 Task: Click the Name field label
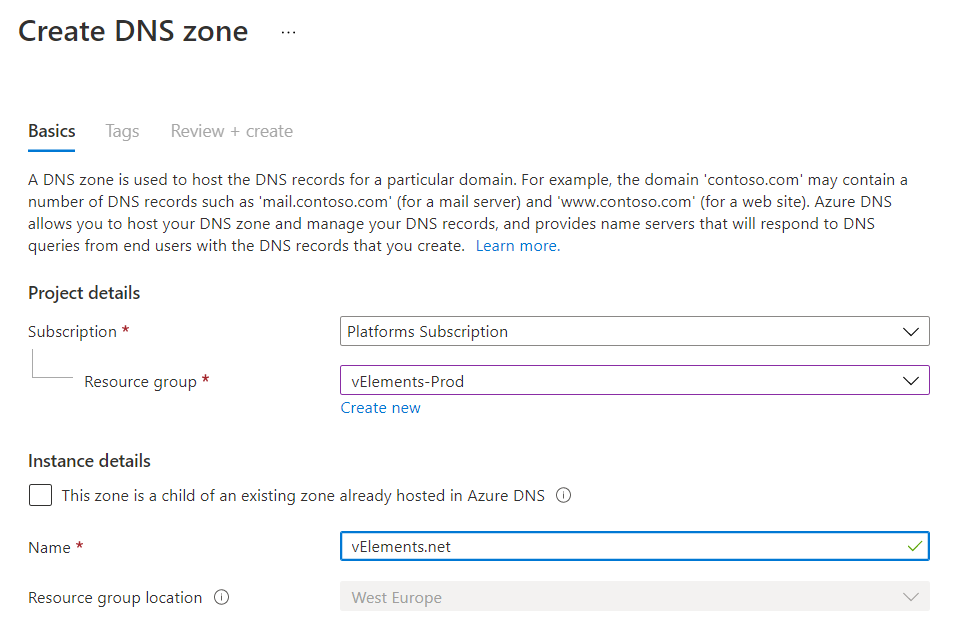click(x=49, y=548)
